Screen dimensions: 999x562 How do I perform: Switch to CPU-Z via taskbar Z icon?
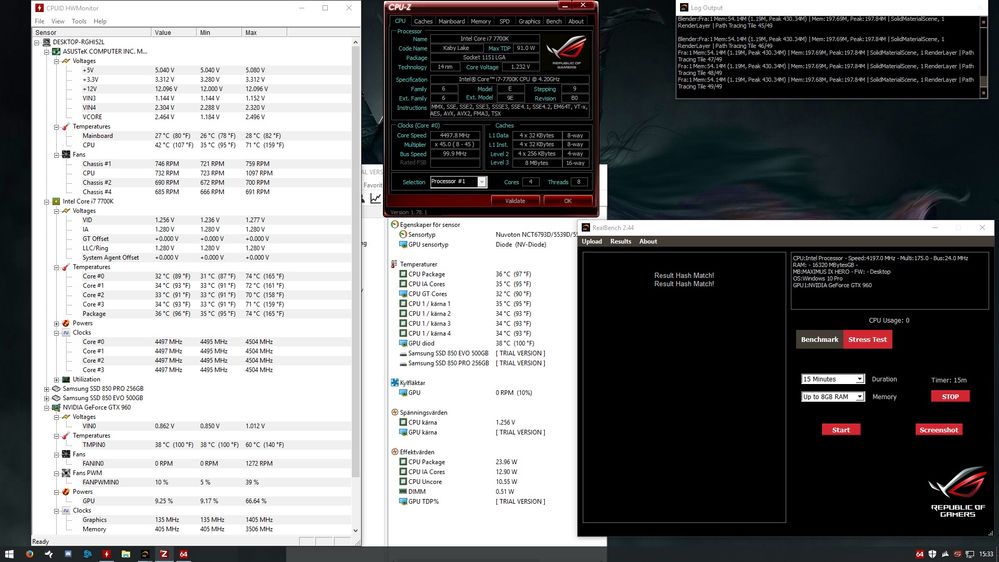[164, 554]
